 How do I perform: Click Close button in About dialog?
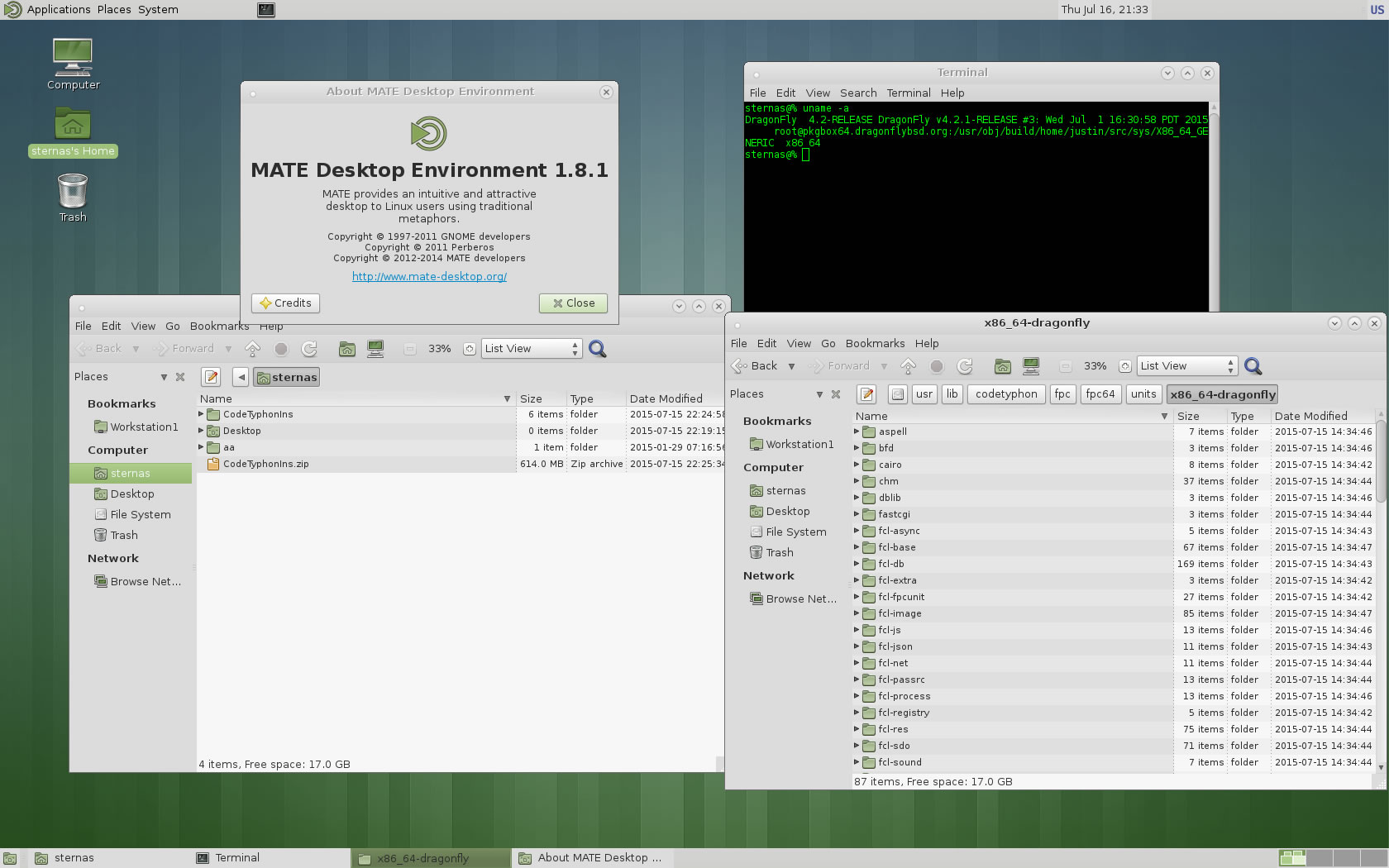[573, 303]
